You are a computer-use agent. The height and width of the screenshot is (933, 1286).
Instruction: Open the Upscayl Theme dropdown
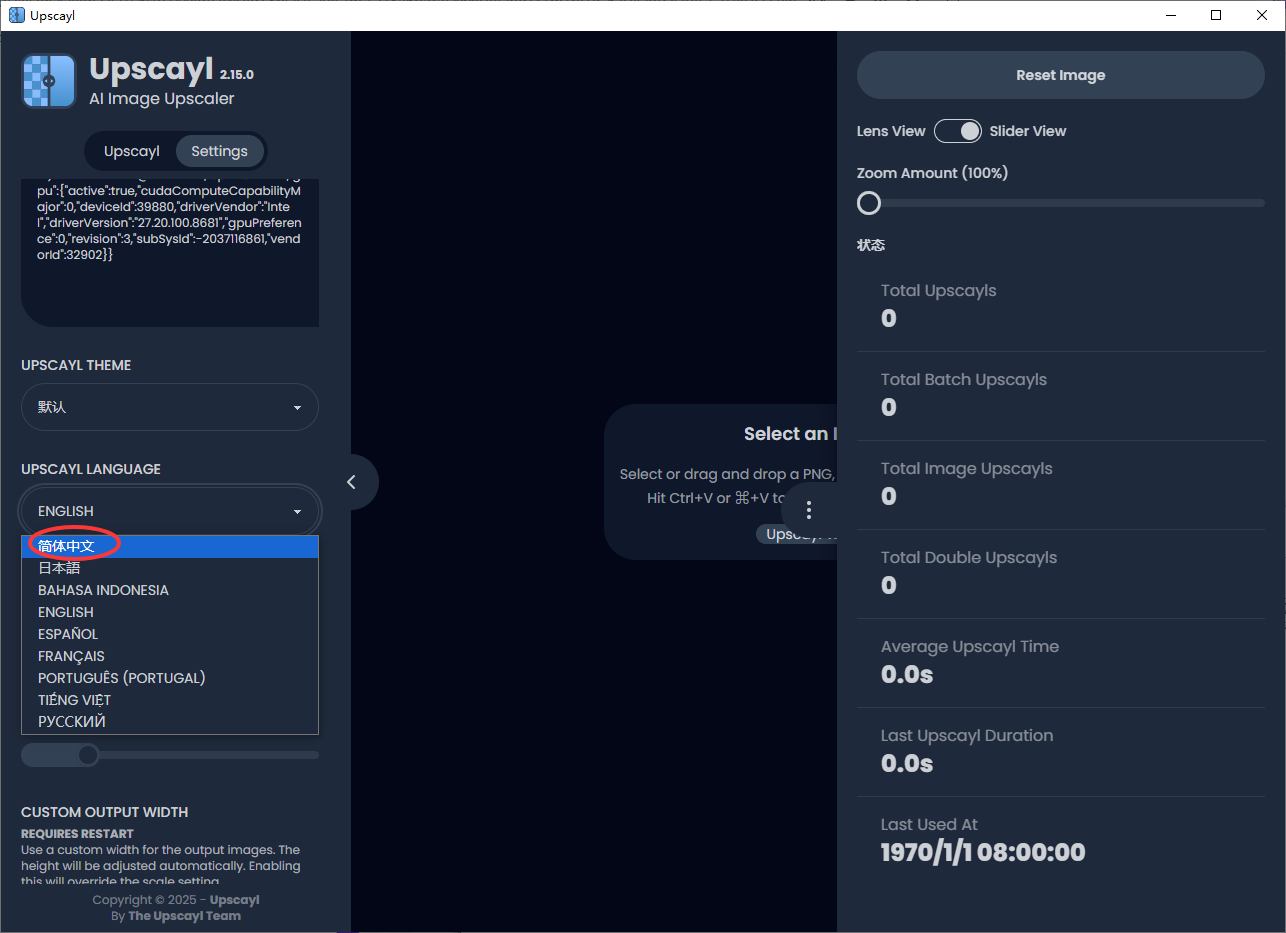(170, 408)
